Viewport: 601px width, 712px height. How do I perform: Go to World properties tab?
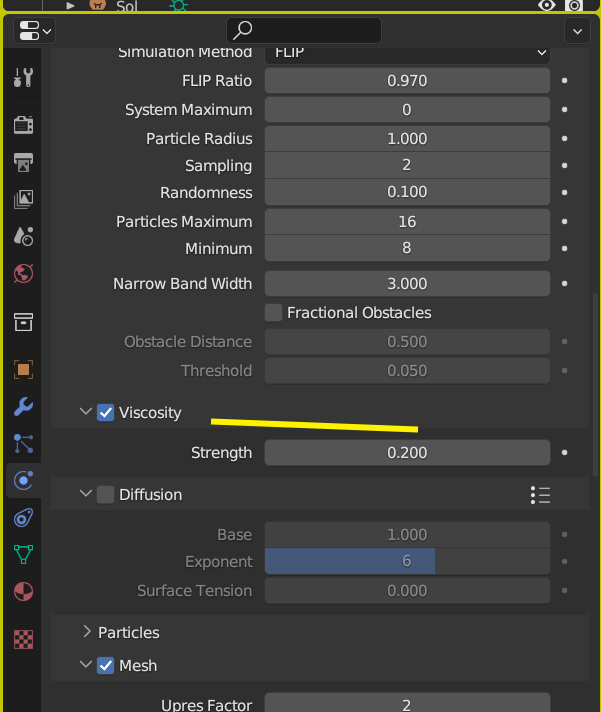[x=24, y=273]
